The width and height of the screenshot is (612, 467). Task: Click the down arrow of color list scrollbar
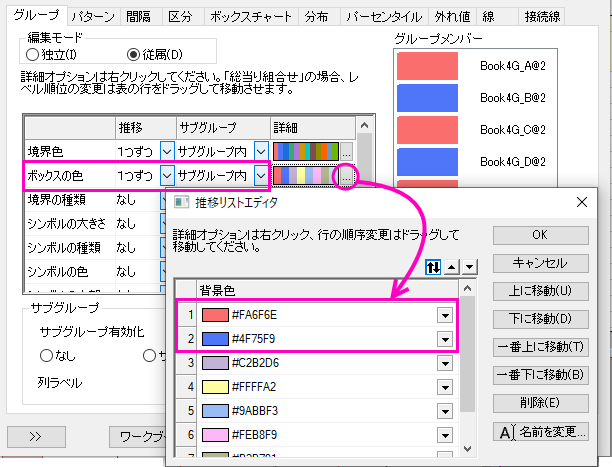pos(468,449)
